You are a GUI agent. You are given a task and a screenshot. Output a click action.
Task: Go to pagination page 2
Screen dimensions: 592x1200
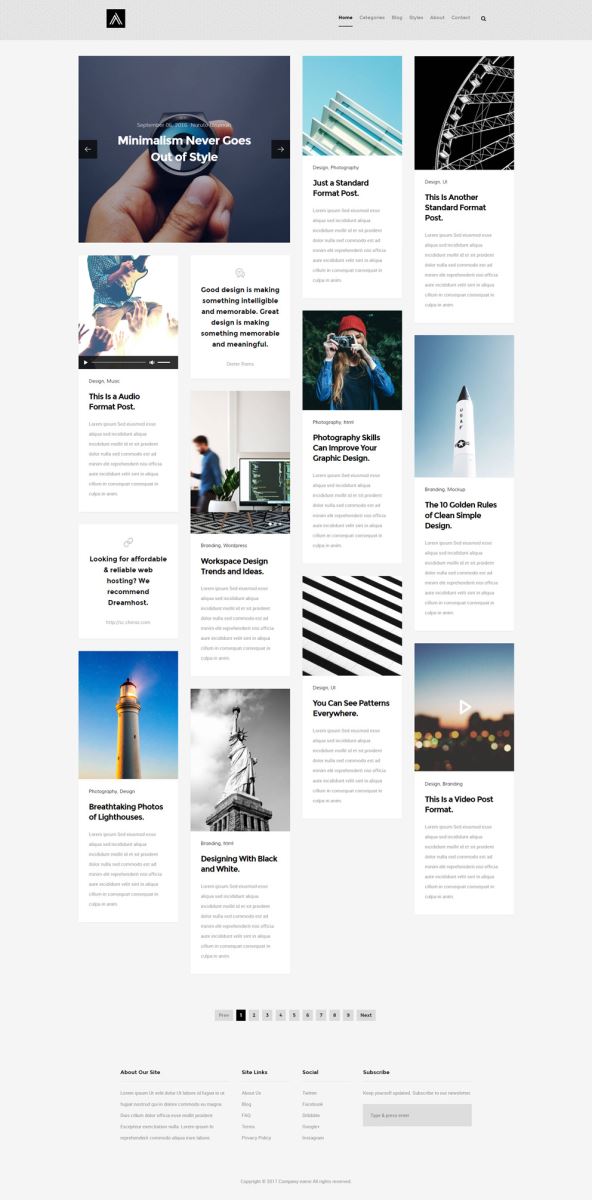[254, 1015]
